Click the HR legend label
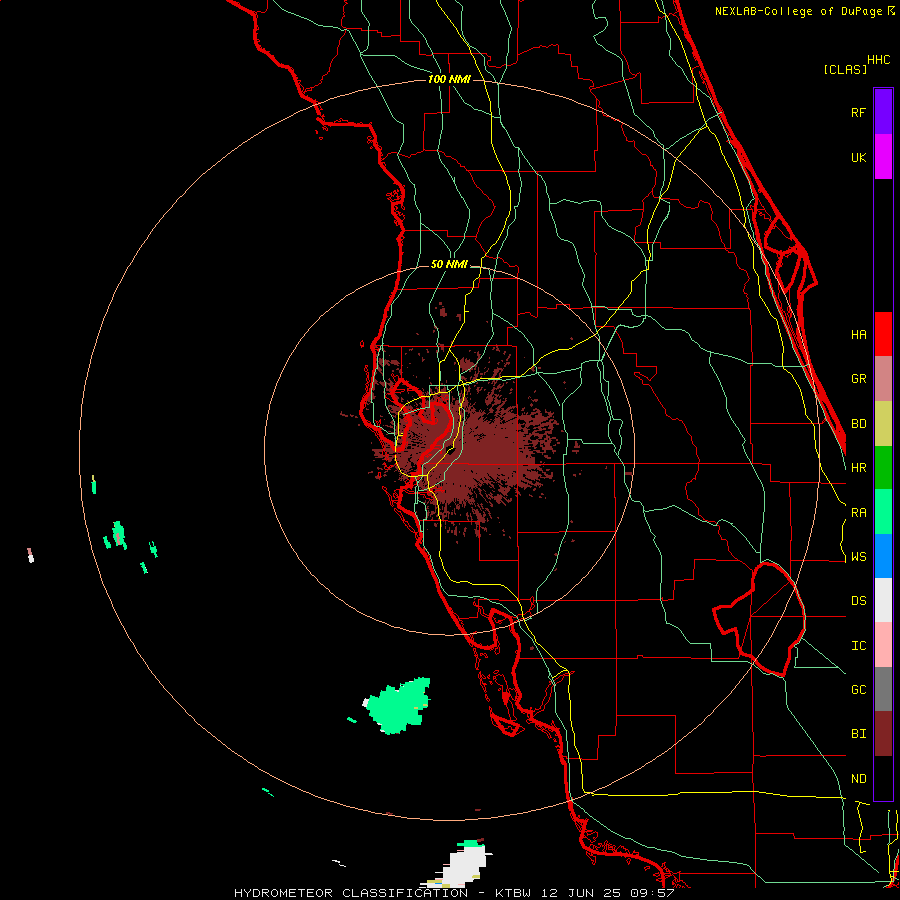 [x=858, y=468]
